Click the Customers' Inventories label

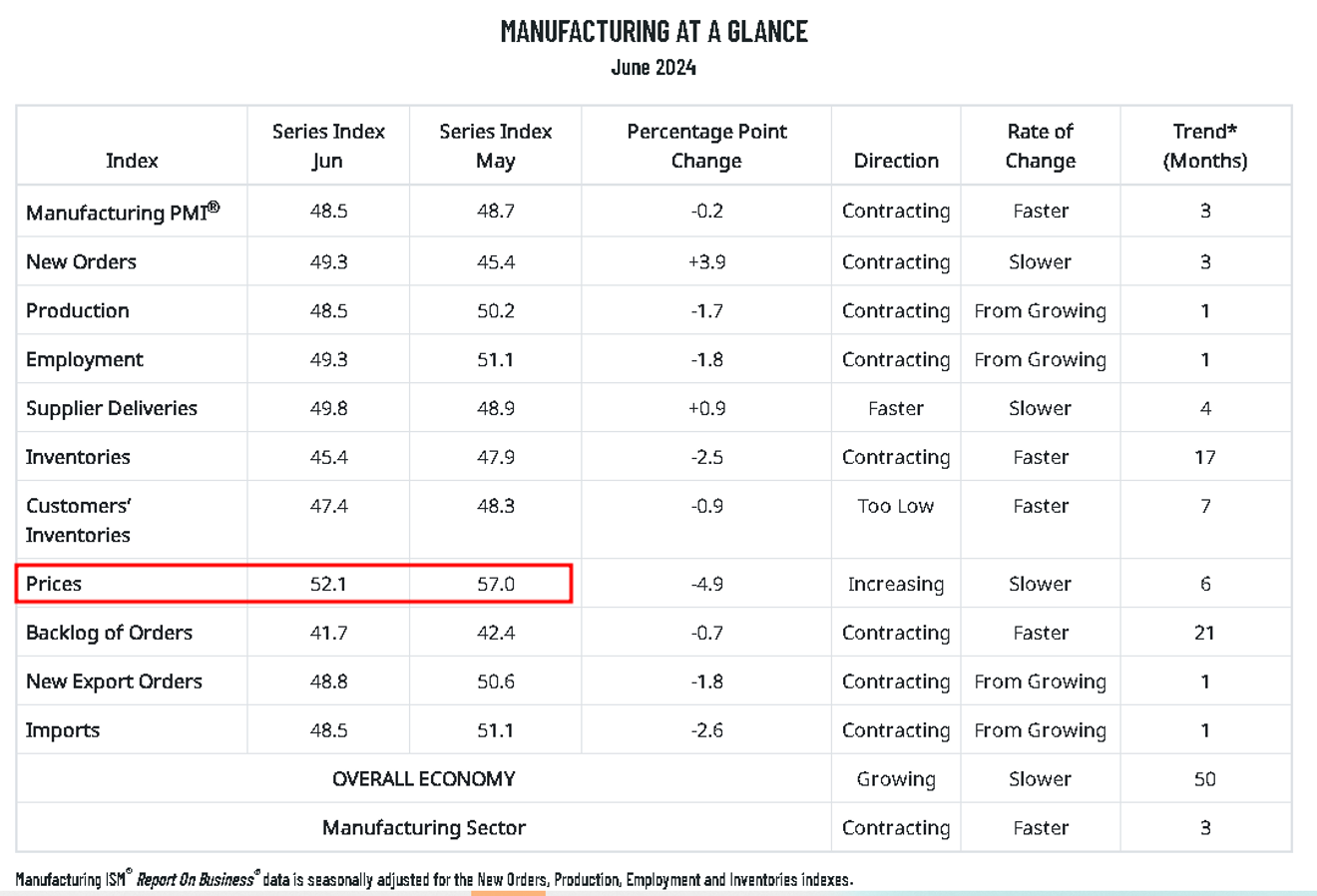[x=79, y=520]
